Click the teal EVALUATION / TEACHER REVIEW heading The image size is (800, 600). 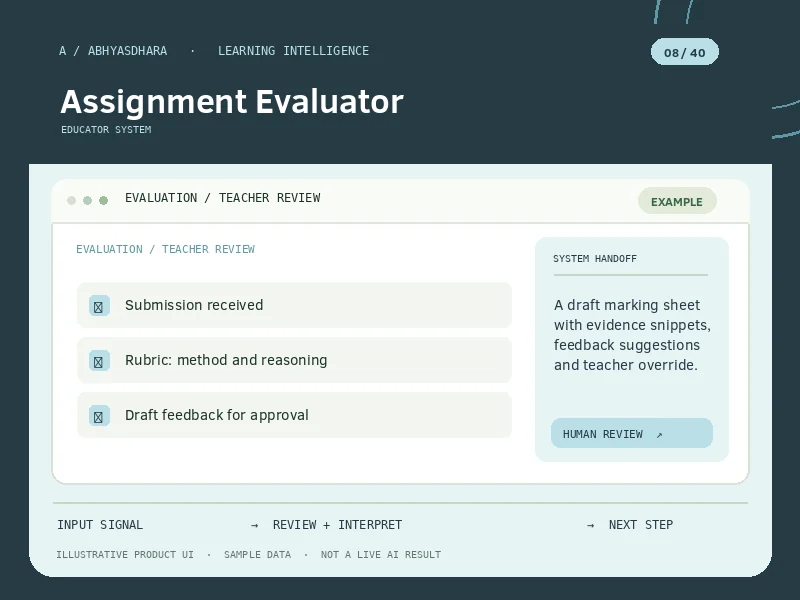[x=165, y=249]
